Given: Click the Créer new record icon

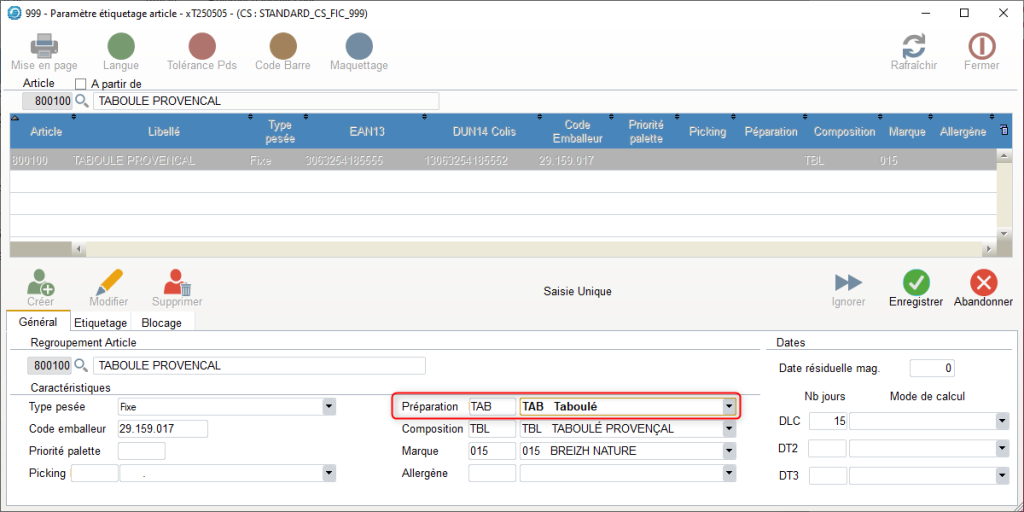Looking at the screenshot, I should 41,283.
